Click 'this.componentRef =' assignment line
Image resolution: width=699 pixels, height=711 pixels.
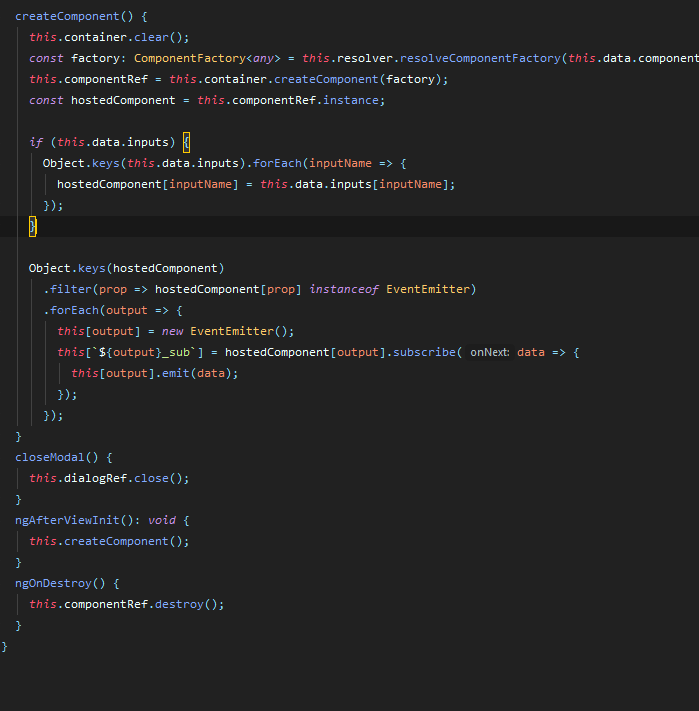[x=238, y=79]
